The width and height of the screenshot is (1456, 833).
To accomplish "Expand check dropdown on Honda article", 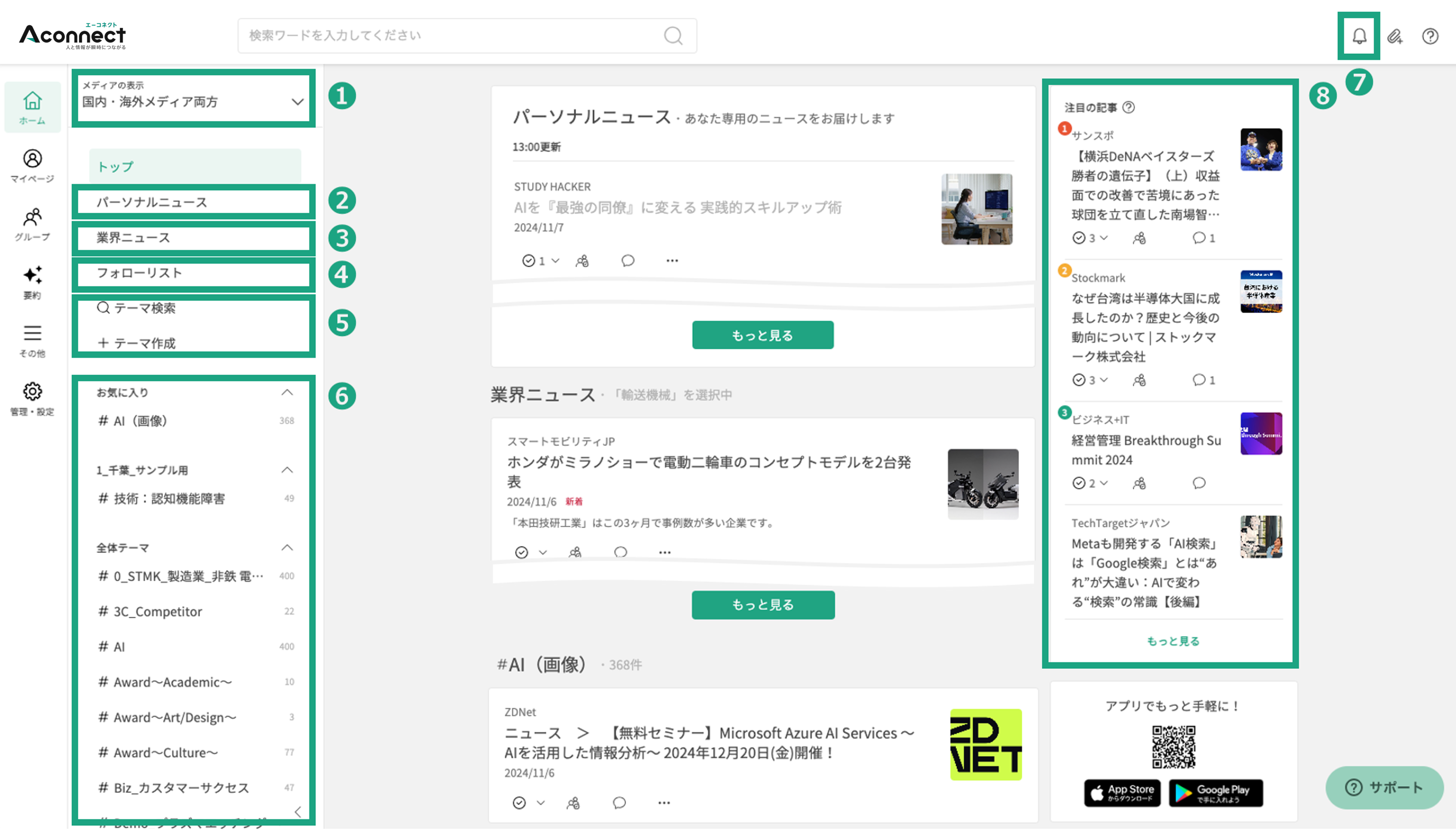I will pyautogui.click(x=542, y=552).
